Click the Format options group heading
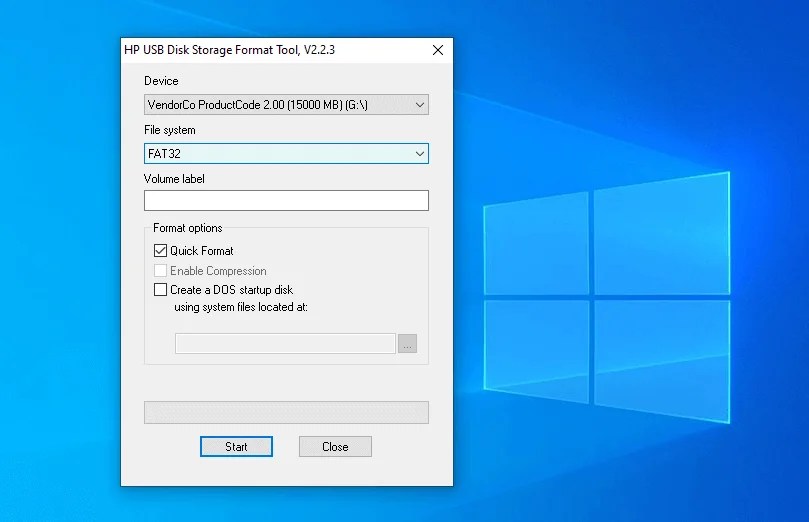 pos(188,228)
